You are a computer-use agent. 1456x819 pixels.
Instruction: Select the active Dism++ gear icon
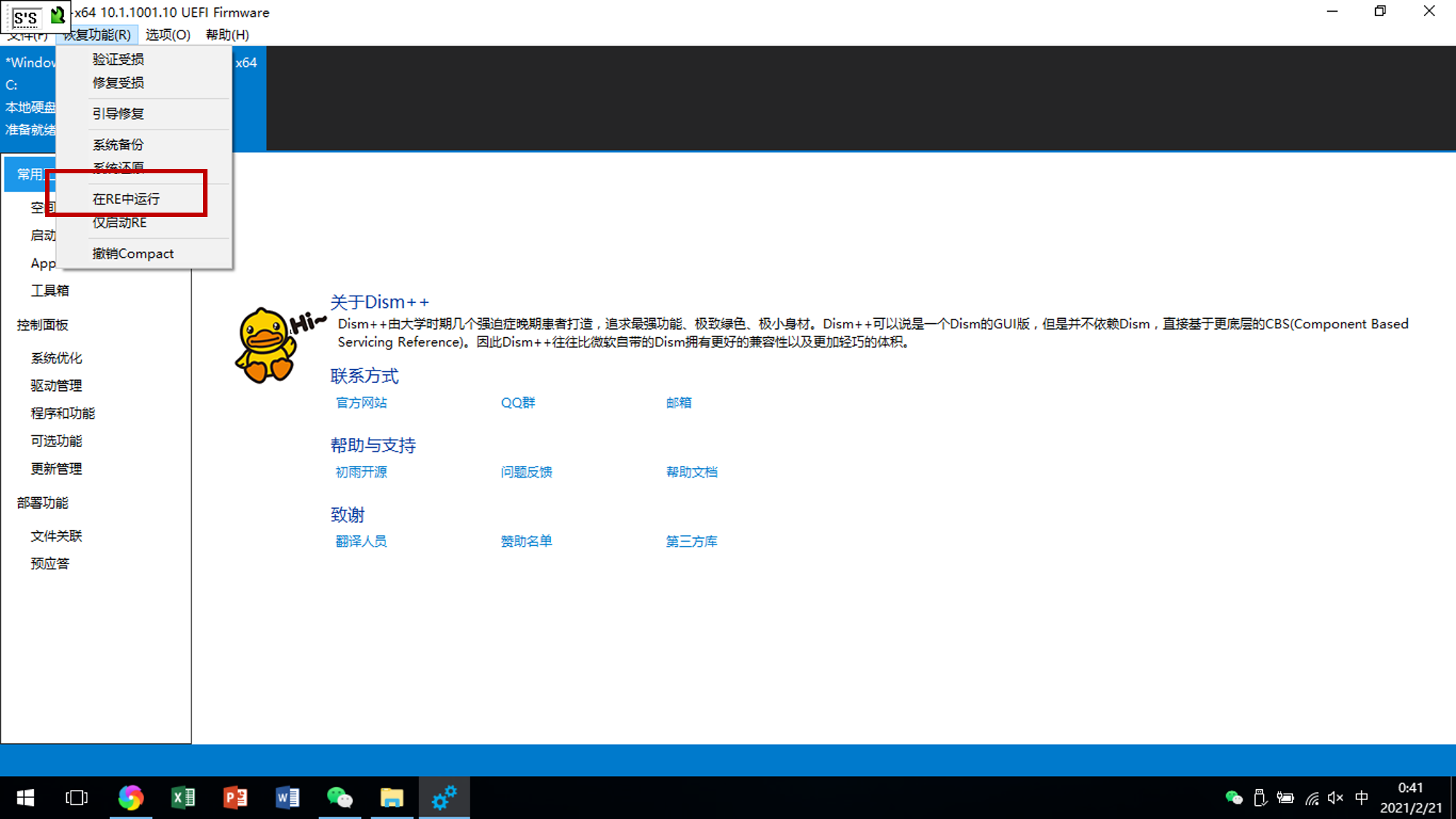pos(444,798)
